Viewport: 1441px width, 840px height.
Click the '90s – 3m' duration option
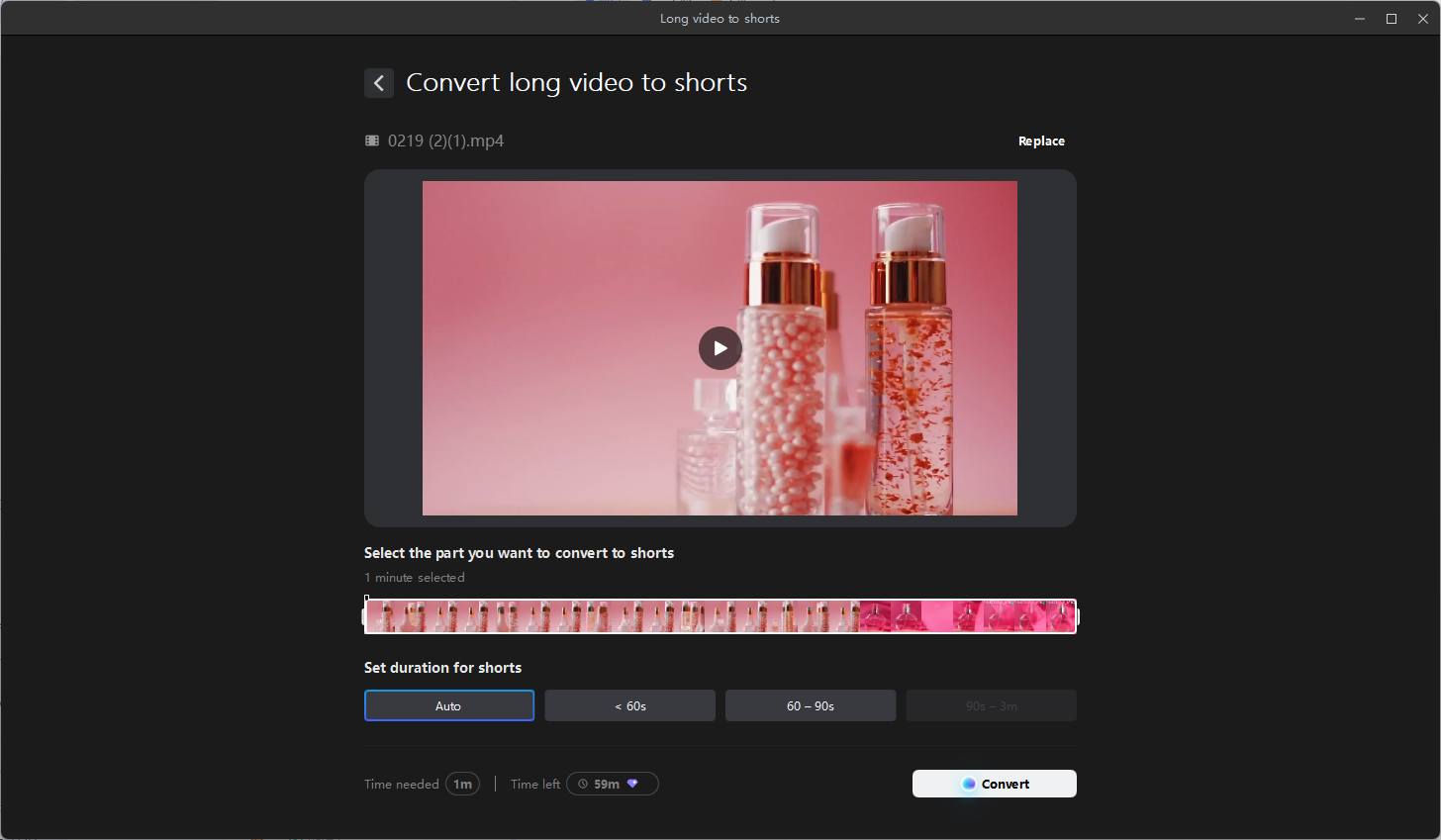tap(991, 705)
